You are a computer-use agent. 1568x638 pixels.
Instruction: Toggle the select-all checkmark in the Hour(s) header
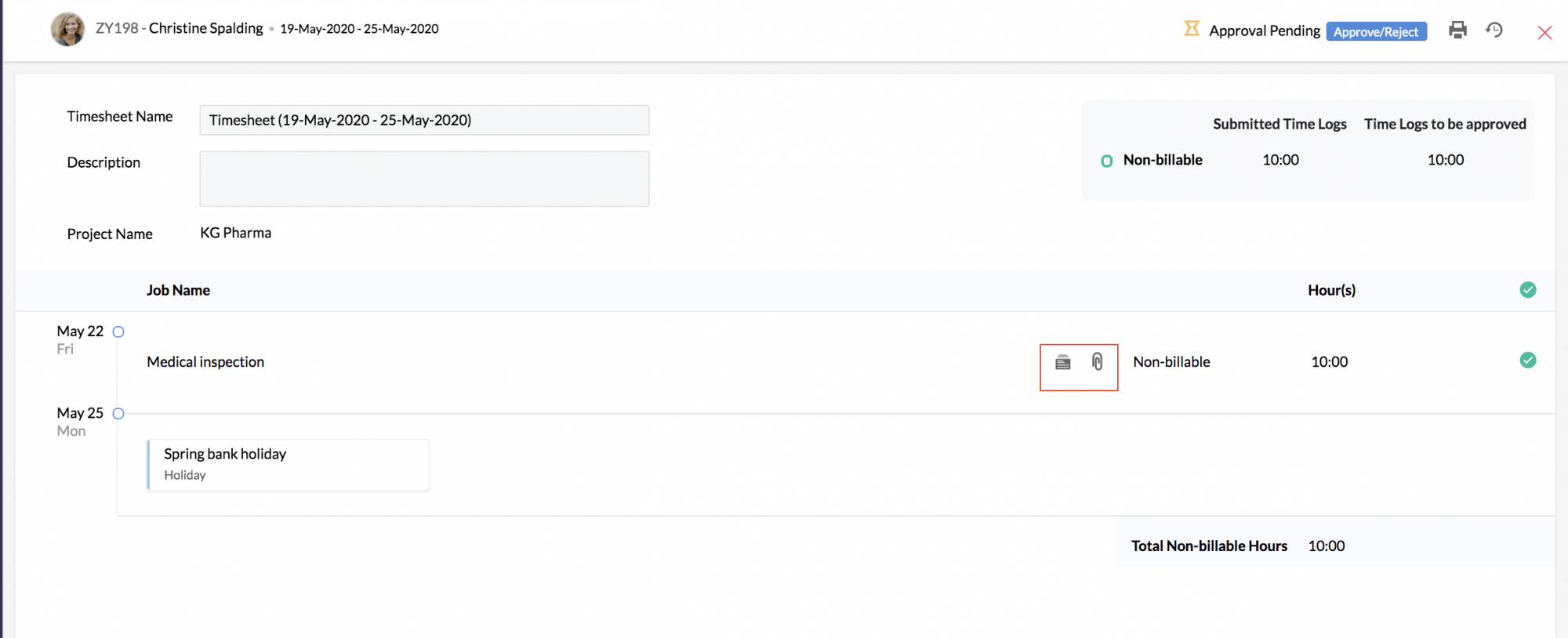tap(1528, 290)
